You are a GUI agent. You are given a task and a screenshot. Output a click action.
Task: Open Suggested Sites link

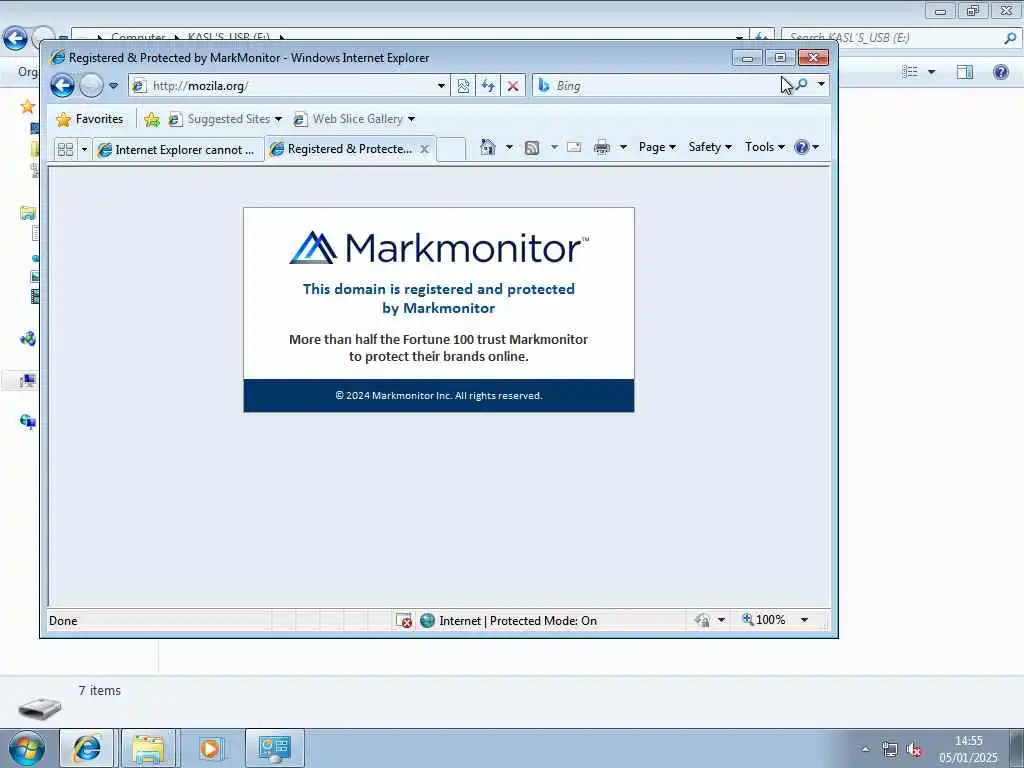pyautogui.click(x=225, y=119)
